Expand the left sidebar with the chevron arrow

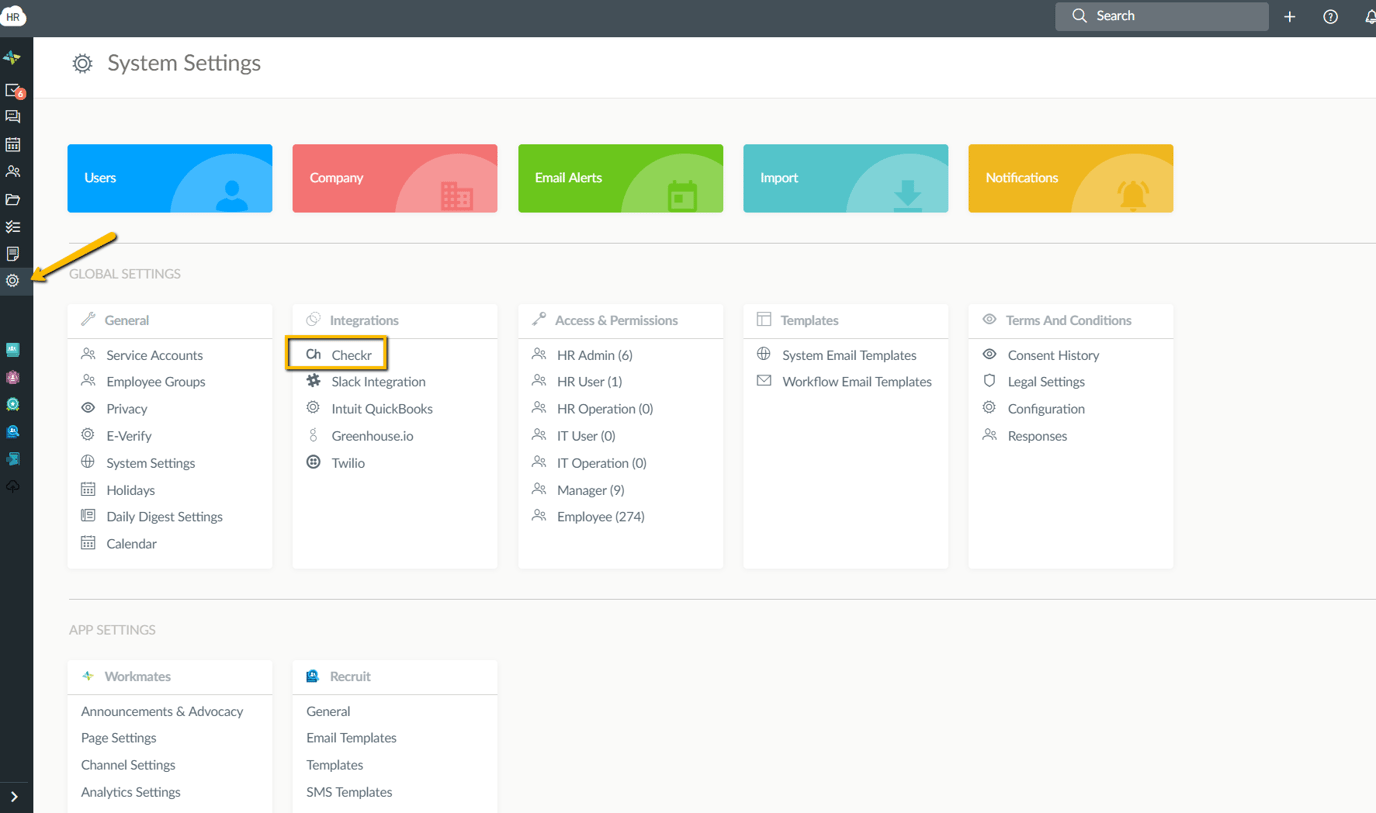(14, 797)
